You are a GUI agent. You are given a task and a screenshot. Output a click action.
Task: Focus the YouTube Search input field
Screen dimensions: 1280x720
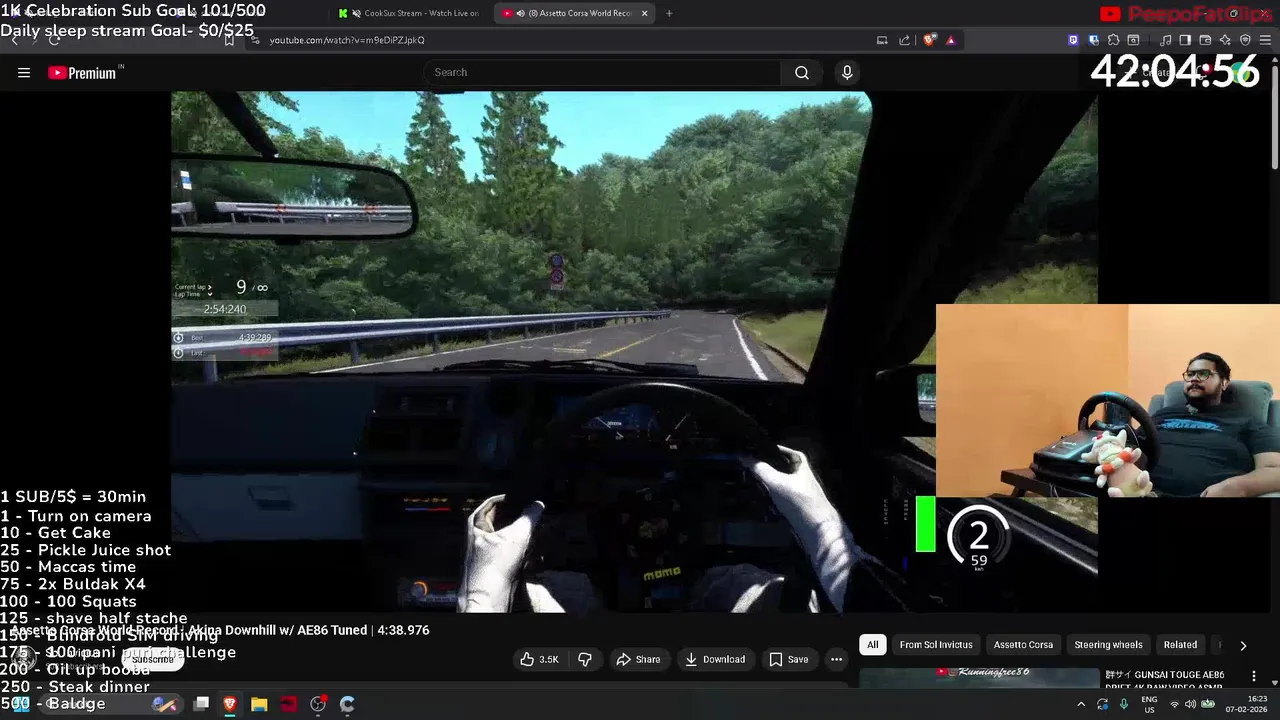[603, 72]
